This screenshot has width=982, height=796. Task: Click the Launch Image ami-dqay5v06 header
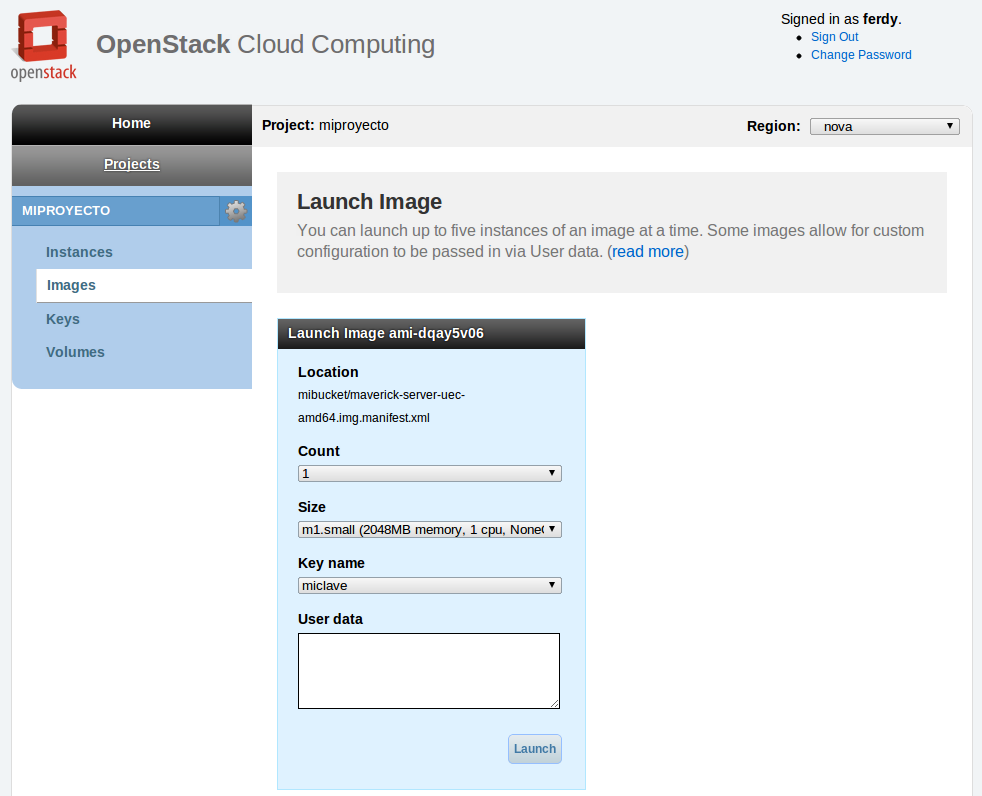coord(431,333)
